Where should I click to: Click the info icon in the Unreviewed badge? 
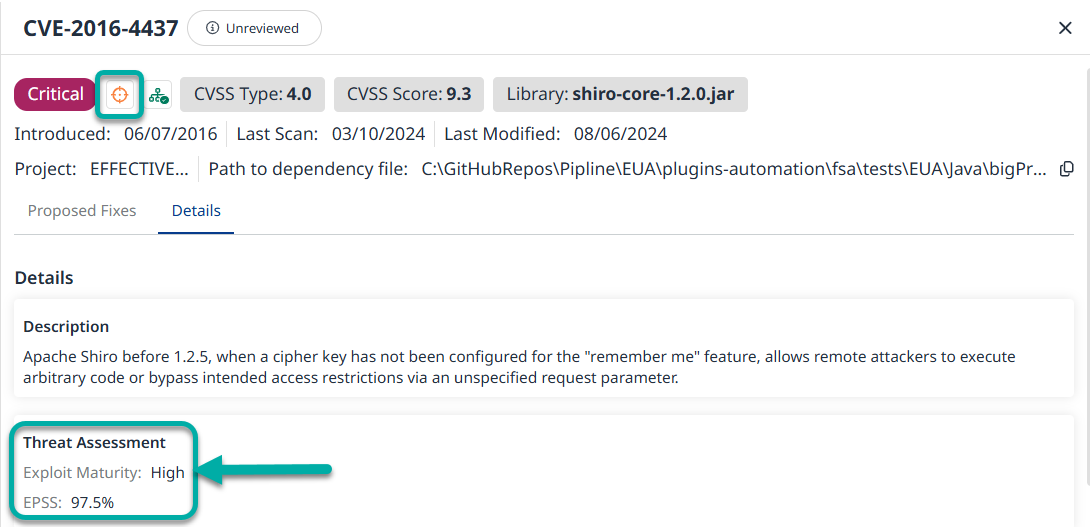point(212,29)
